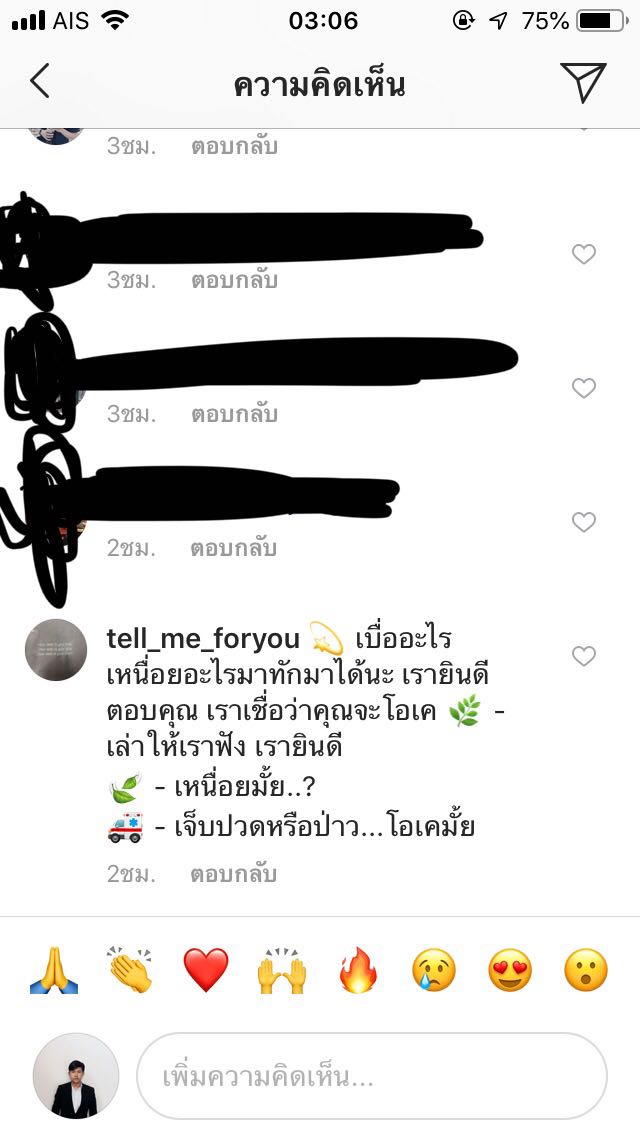Insert the praying hands emoji
640x1136 pixels.
tap(54, 970)
